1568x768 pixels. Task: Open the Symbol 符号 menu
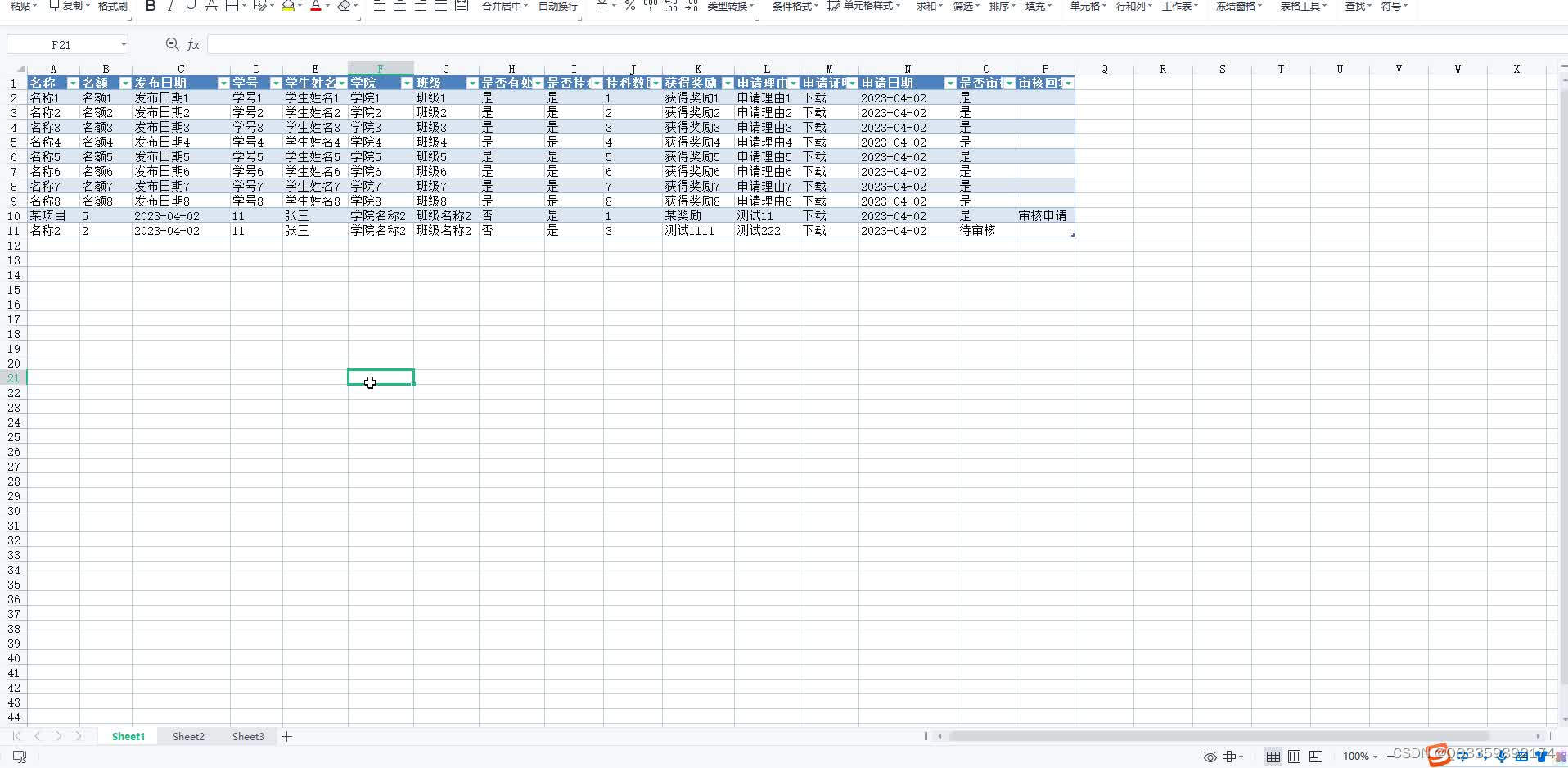tap(1395, 6)
